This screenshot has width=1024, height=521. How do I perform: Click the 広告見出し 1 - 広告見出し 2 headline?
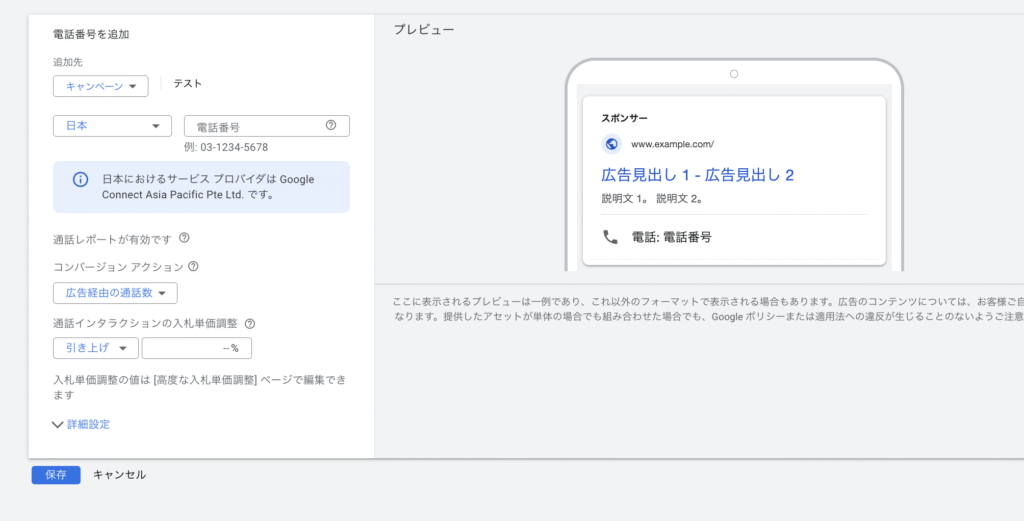[x=697, y=175]
